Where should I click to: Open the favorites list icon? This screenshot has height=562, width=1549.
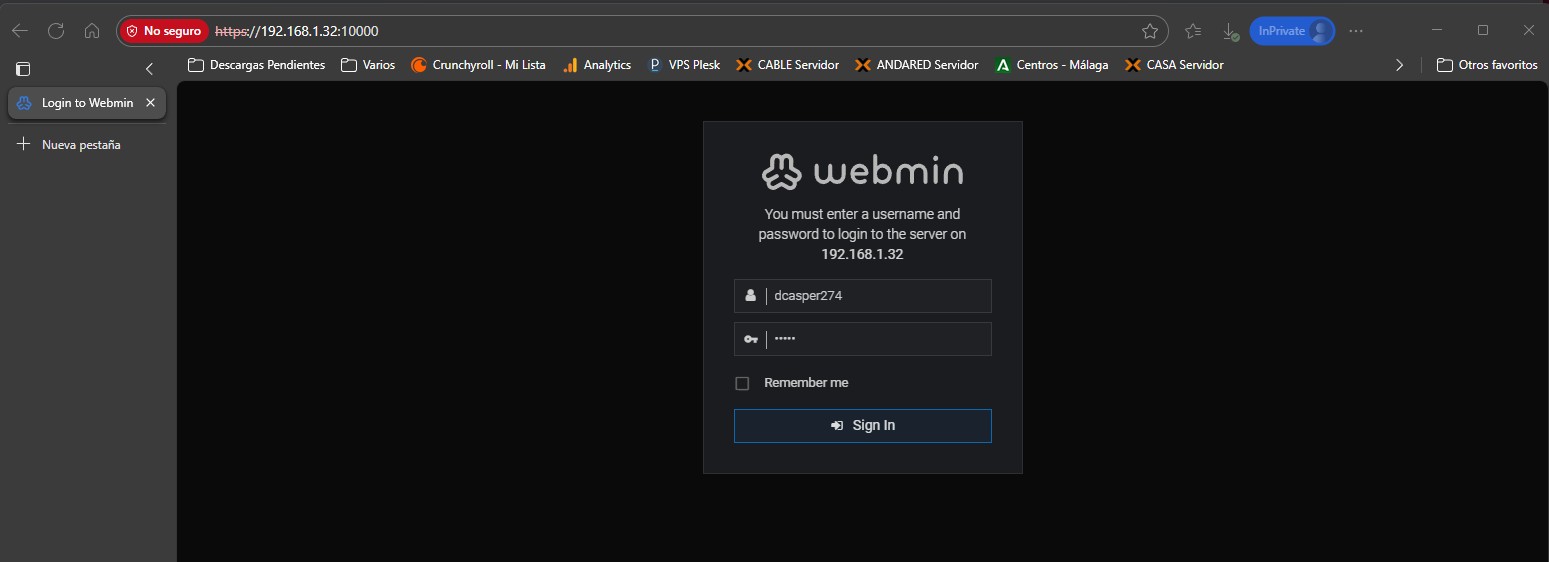1193,31
